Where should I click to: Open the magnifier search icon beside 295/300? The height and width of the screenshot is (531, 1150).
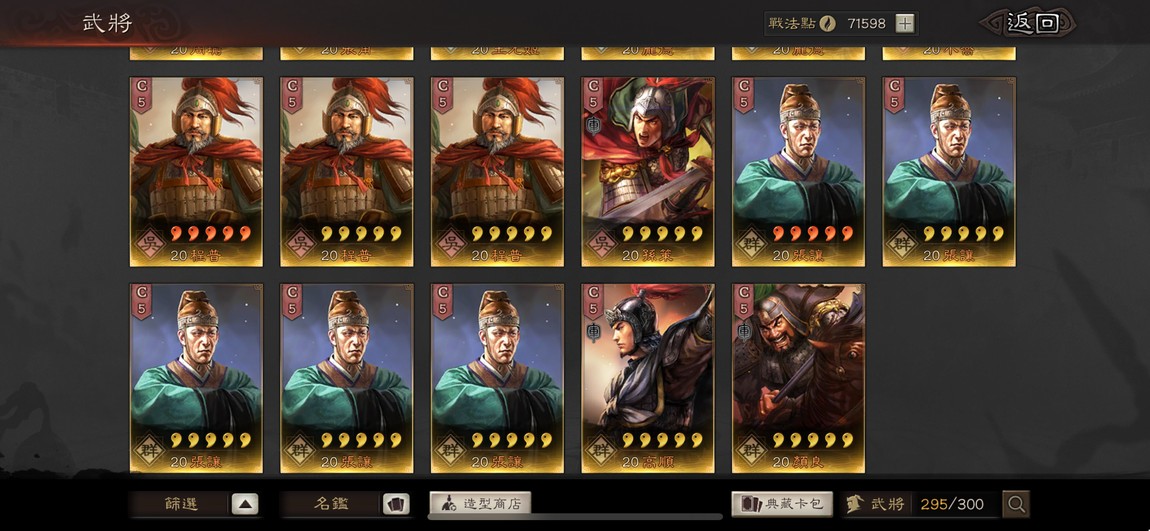click(x=1016, y=504)
